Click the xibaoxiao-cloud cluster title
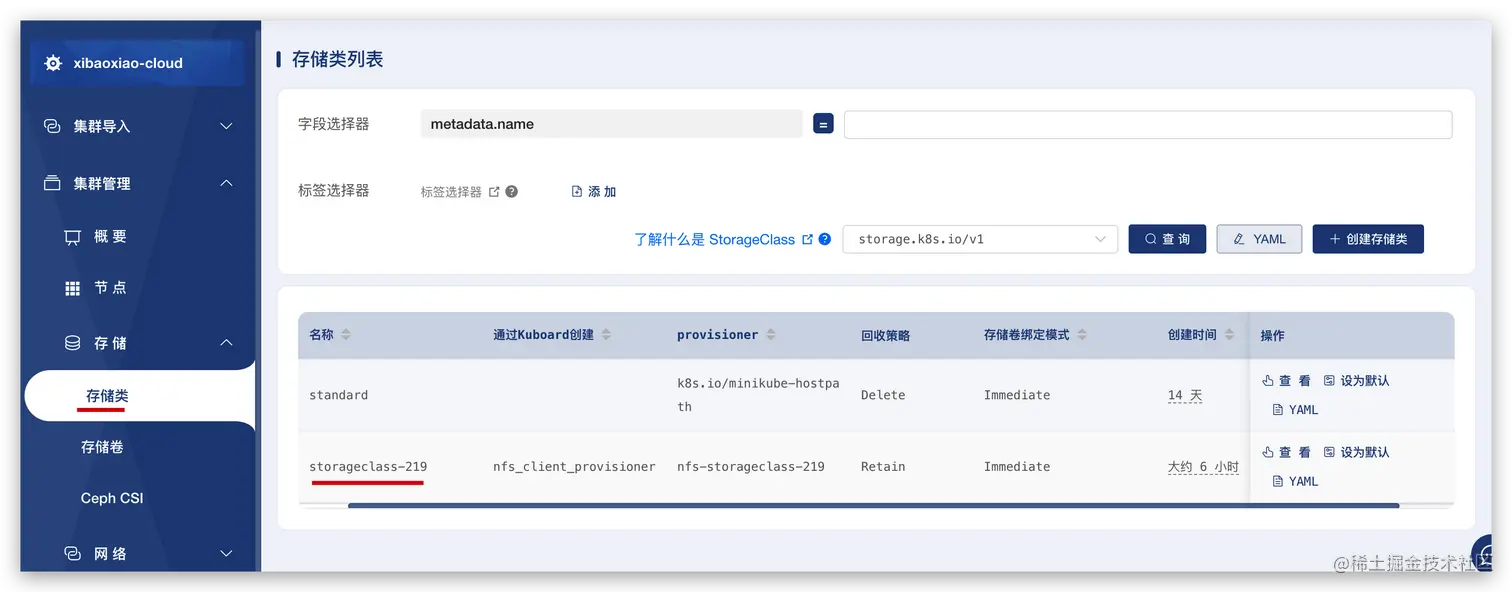 click(128, 63)
